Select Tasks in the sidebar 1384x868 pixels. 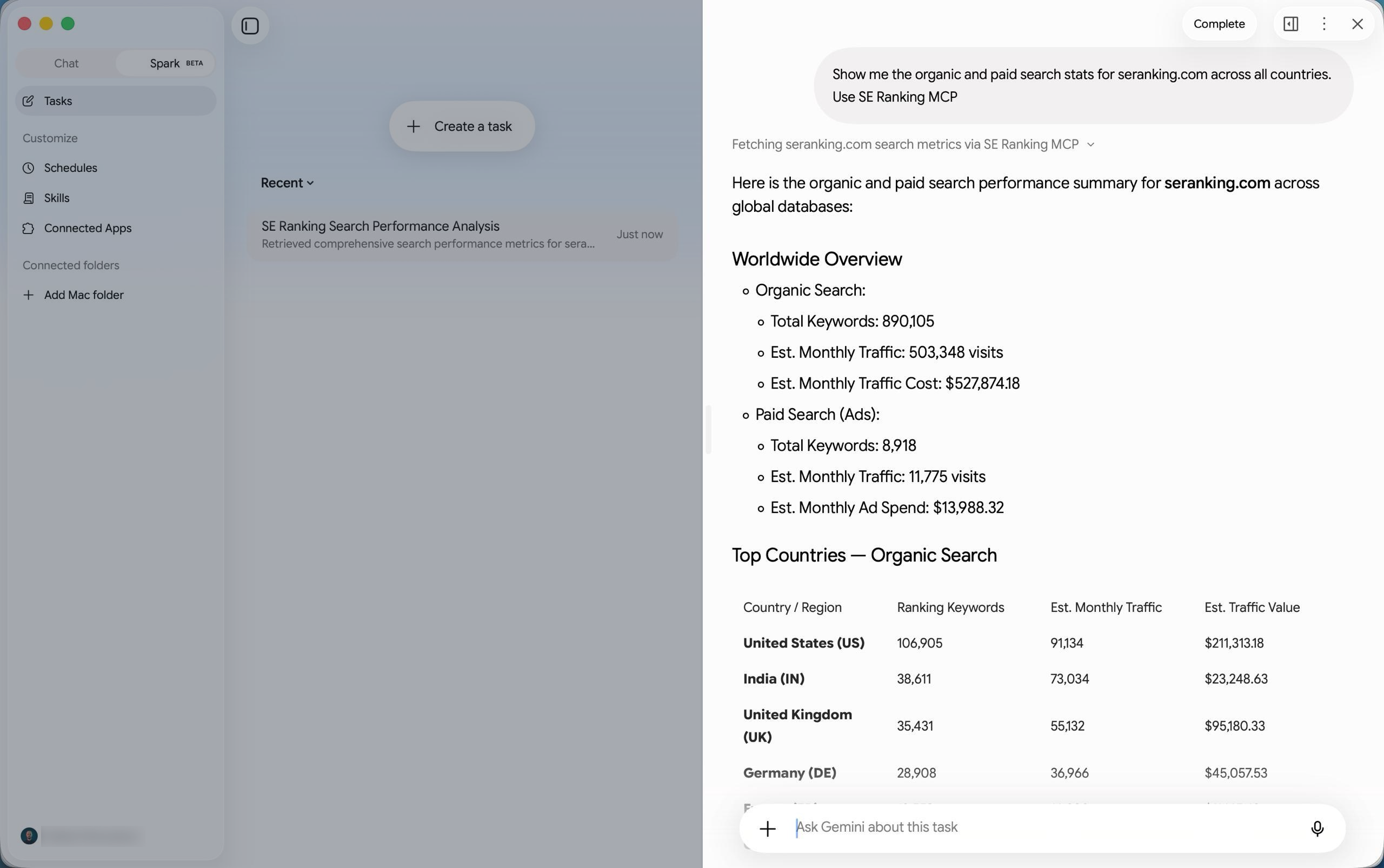pyautogui.click(x=116, y=101)
